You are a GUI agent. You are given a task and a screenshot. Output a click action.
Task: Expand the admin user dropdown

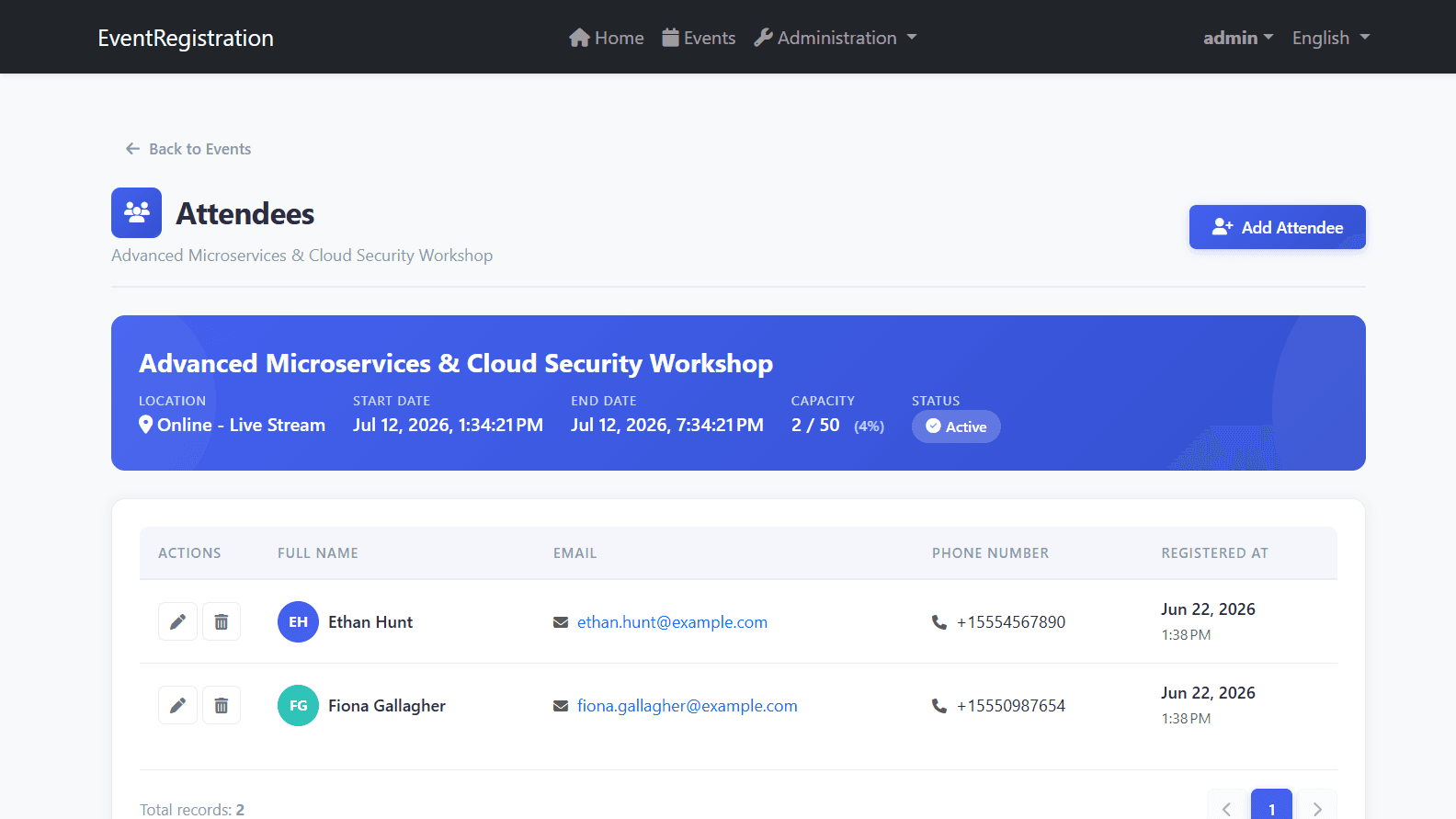(x=1238, y=38)
